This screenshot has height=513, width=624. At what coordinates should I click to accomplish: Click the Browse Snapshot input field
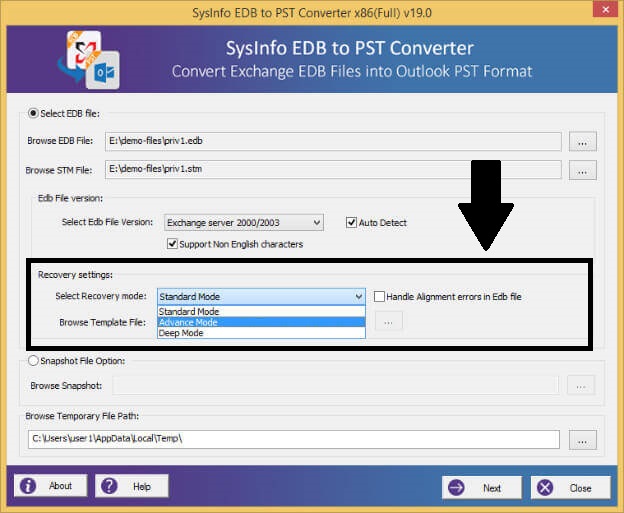point(335,385)
